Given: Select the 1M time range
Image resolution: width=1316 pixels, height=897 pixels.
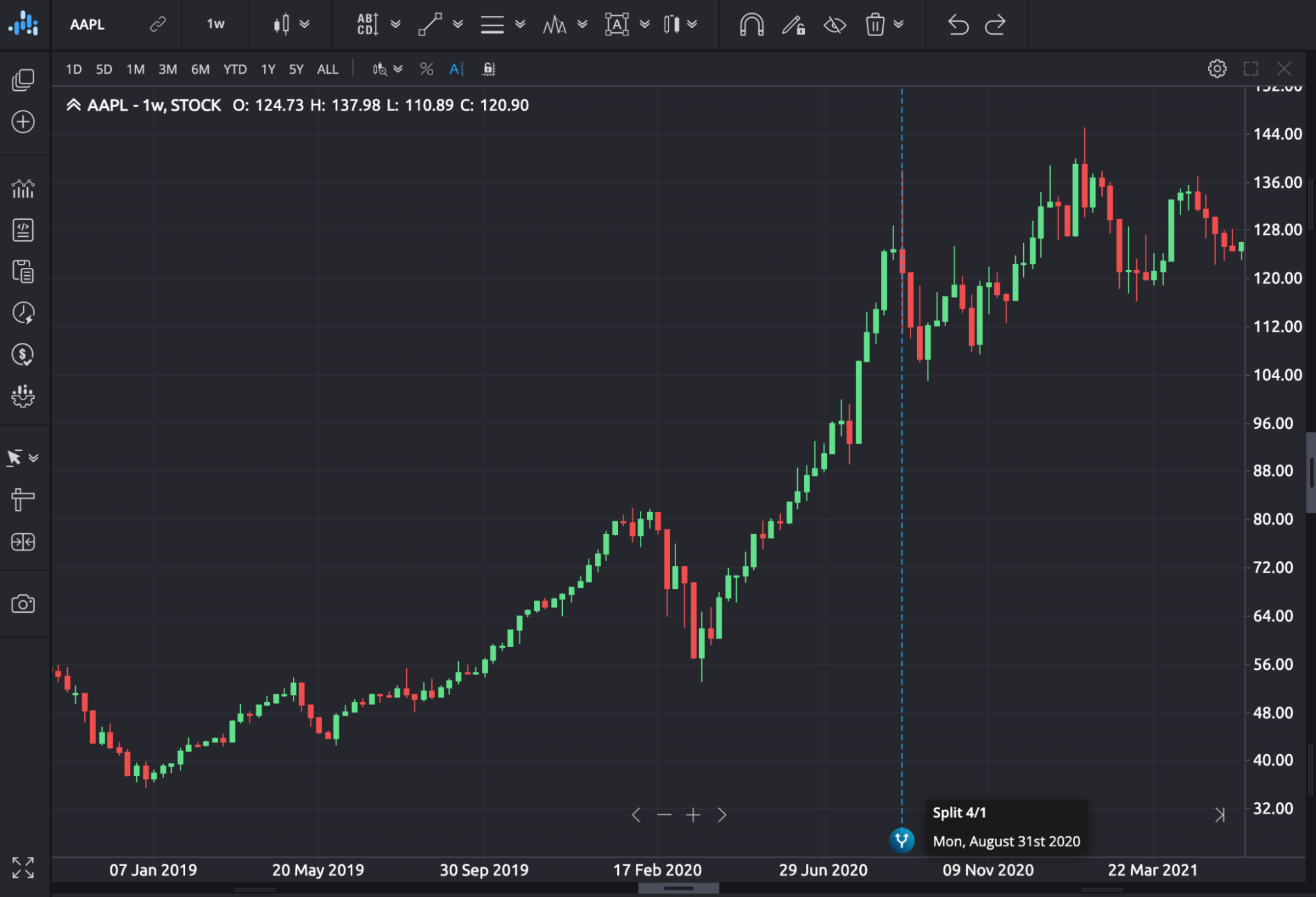Looking at the screenshot, I should point(136,69).
